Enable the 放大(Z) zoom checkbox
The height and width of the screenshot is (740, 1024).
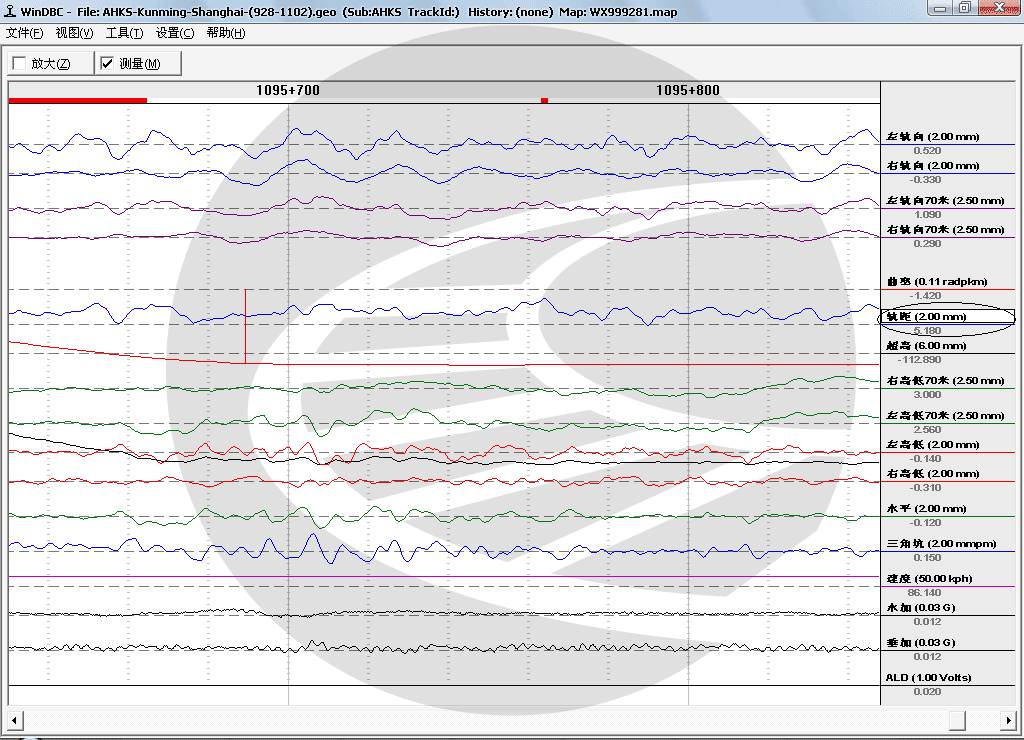click(20, 63)
